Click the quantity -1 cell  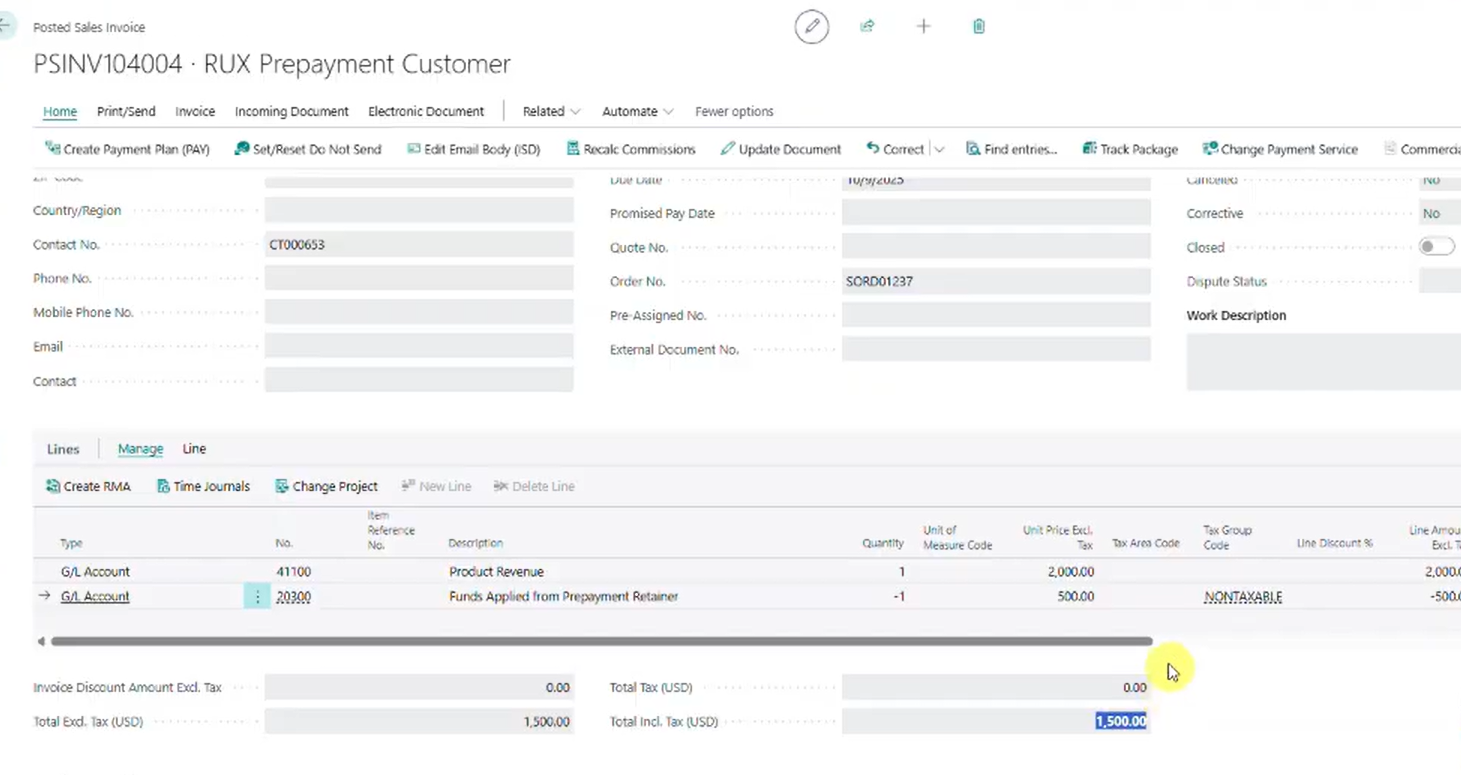coord(898,597)
